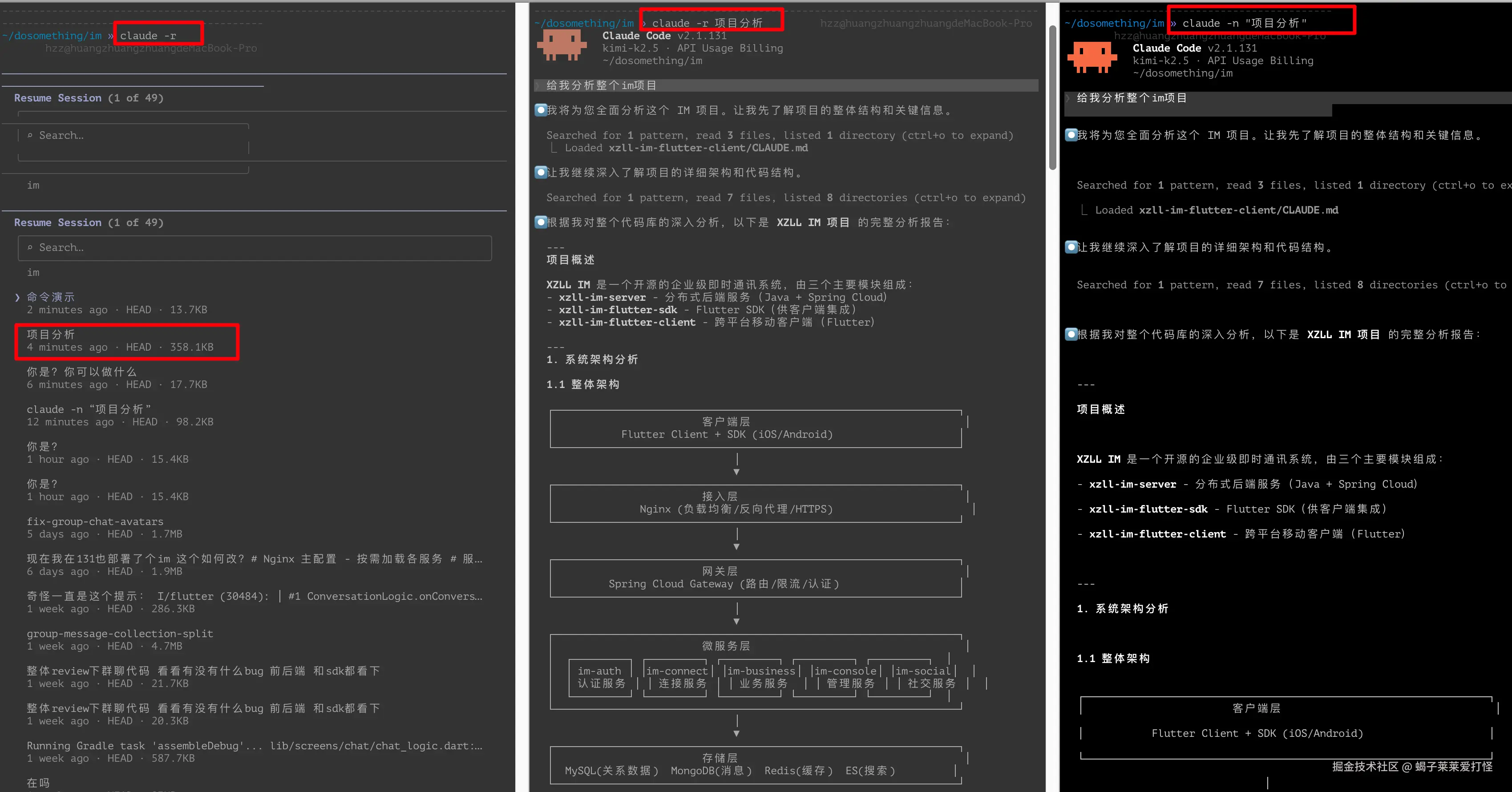
Task: Select the Running Gradle task 'assembleDebug' session
Action: [255, 752]
